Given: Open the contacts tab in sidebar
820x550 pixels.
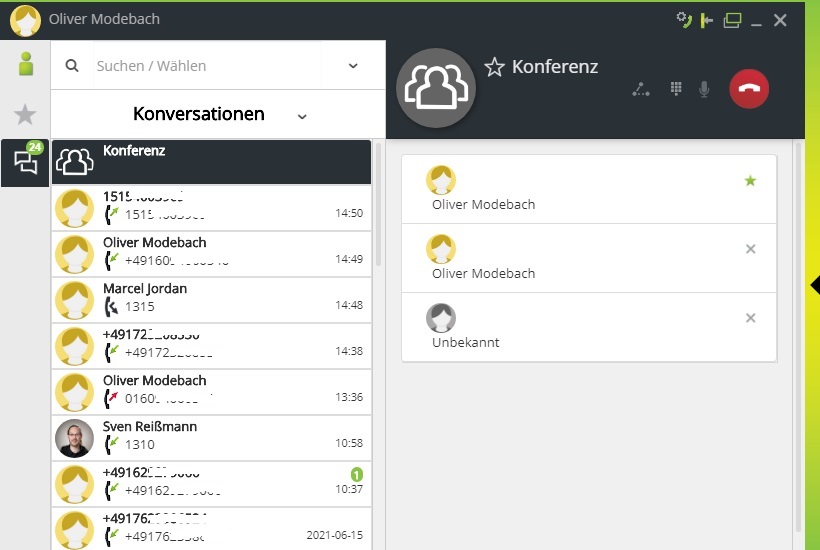Looking at the screenshot, I should (x=25, y=64).
